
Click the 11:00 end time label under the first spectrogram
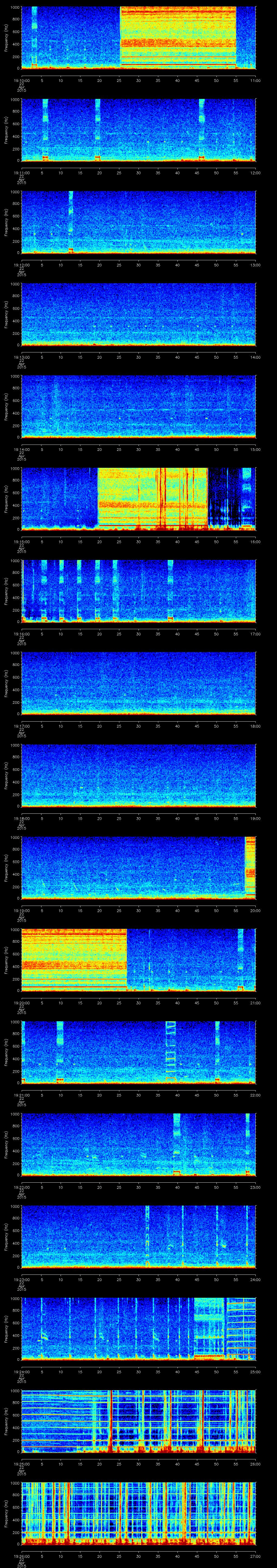(x=255, y=80)
